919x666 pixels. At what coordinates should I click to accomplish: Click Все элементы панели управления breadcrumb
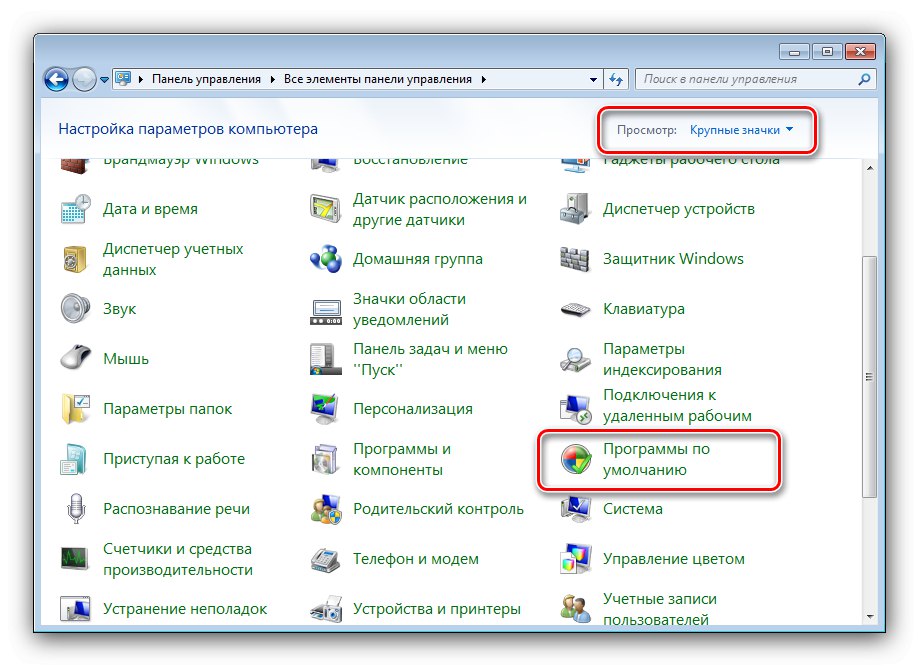378,79
